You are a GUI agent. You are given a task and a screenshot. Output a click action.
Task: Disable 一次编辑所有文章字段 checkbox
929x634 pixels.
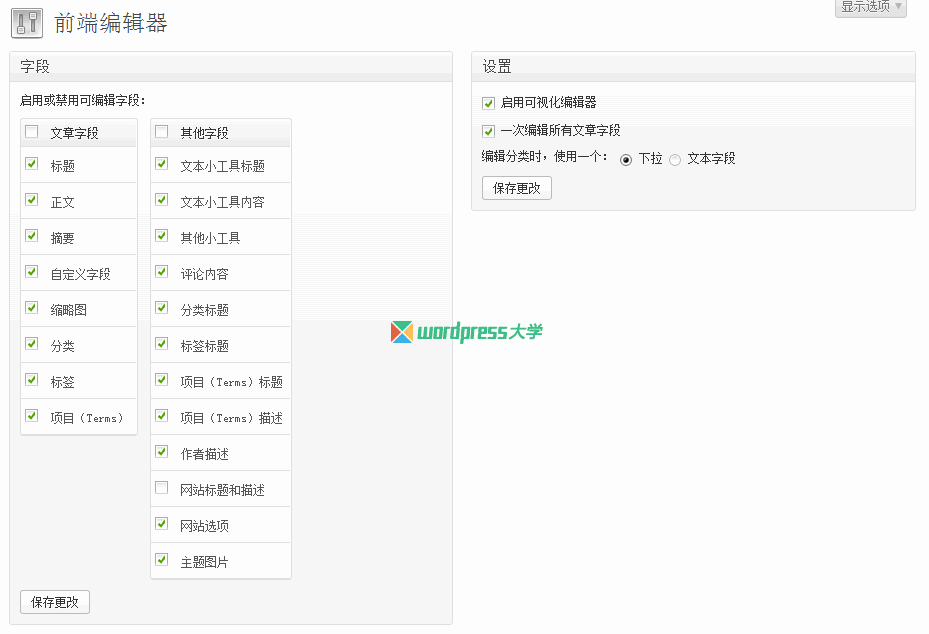[488, 131]
